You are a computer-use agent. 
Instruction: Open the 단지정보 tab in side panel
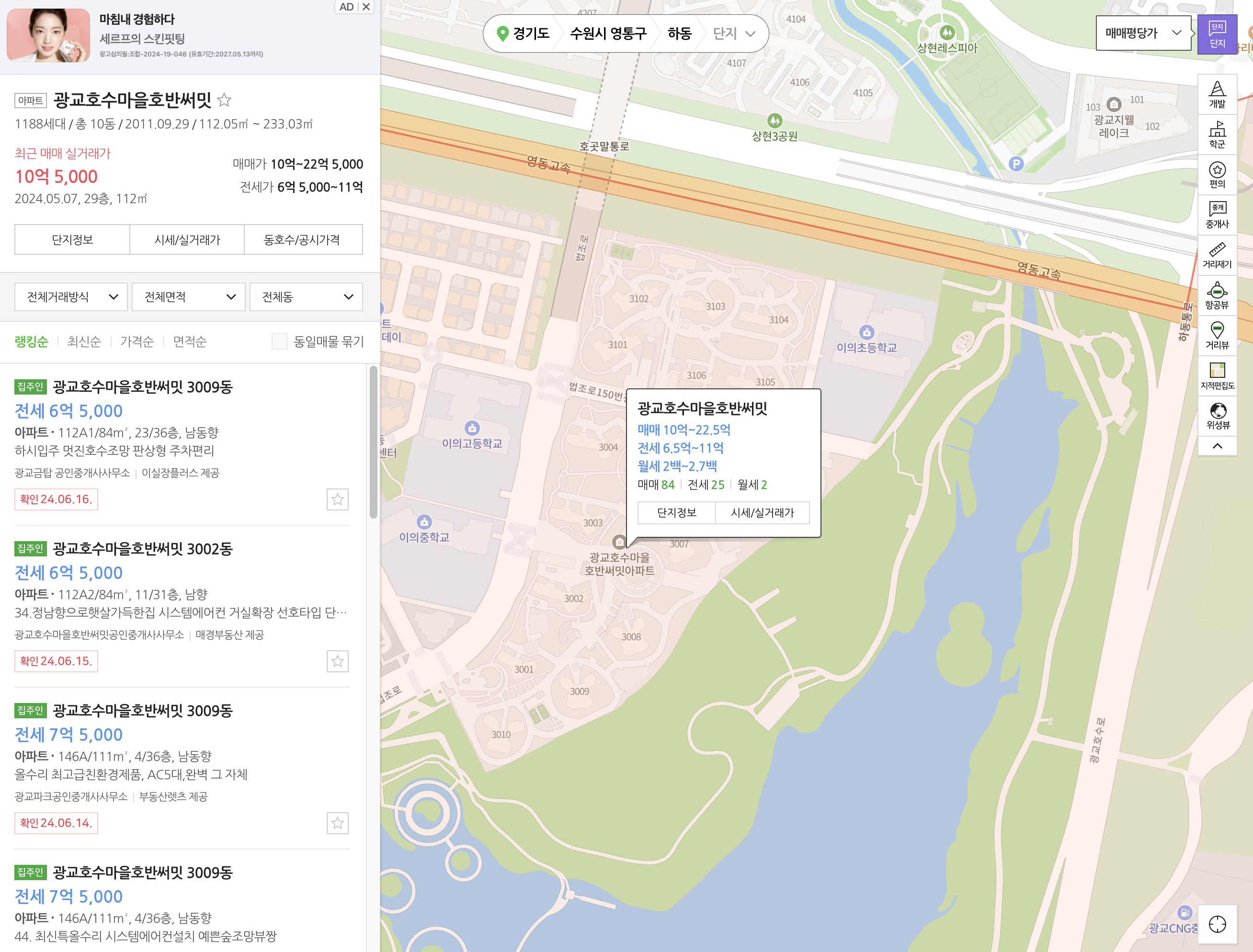[x=72, y=240]
